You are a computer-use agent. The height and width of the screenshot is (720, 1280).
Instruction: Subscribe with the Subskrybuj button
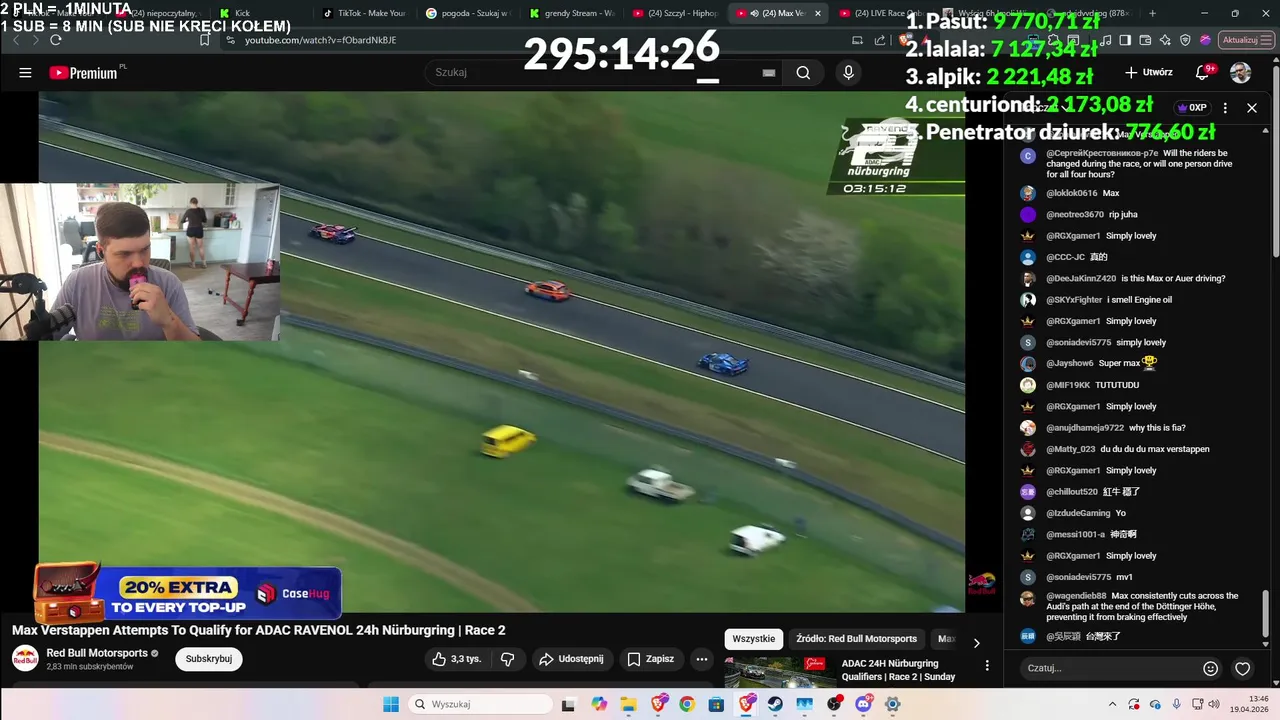[x=209, y=659]
